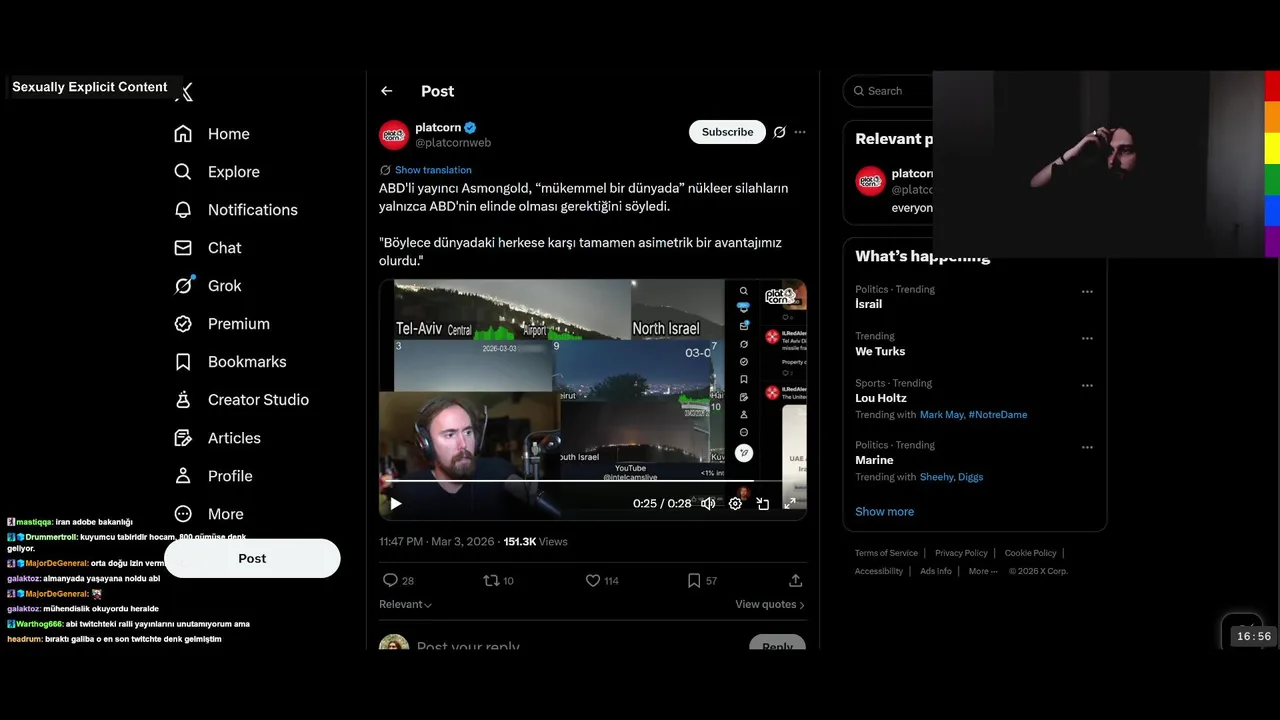Click the post timestamp Mar 3, 2026

[437, 542]
